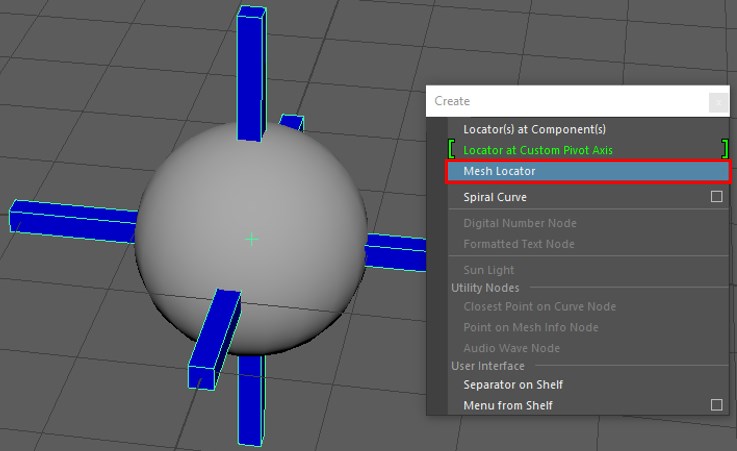
Task: Select the Sun Light menu item
Action: [488, 270]
